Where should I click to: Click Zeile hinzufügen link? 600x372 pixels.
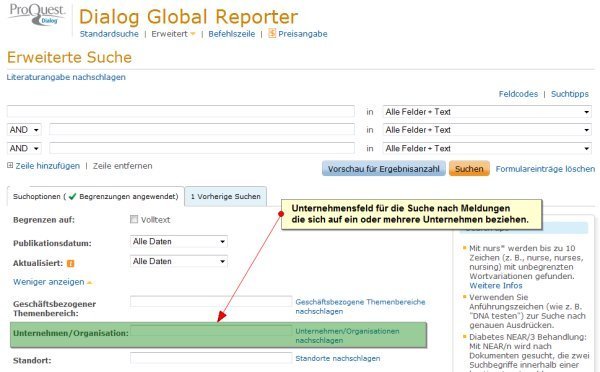(47, 166)
